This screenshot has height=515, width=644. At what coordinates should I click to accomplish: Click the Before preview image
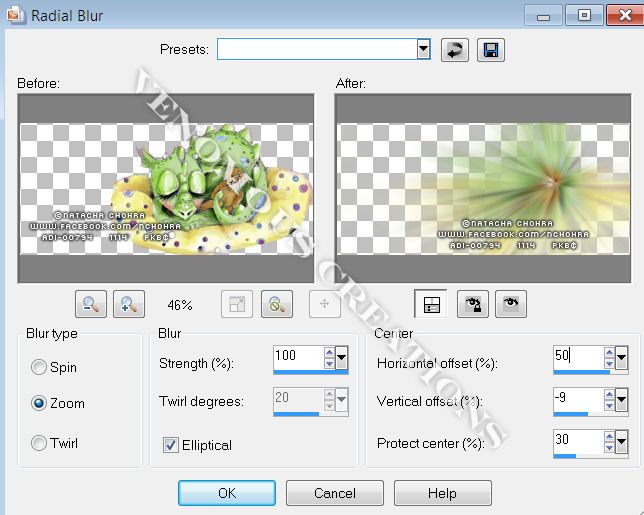pyautogui.click(x=166, y=189)
